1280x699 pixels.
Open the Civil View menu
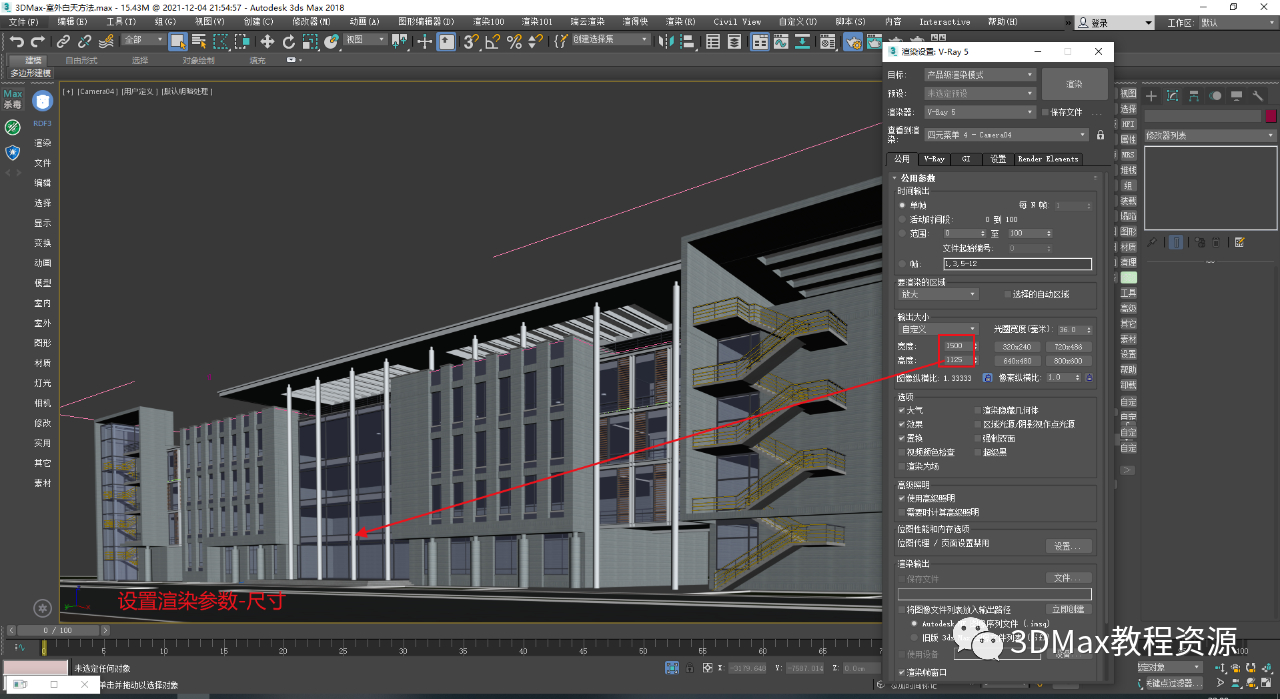click(737, 21)
